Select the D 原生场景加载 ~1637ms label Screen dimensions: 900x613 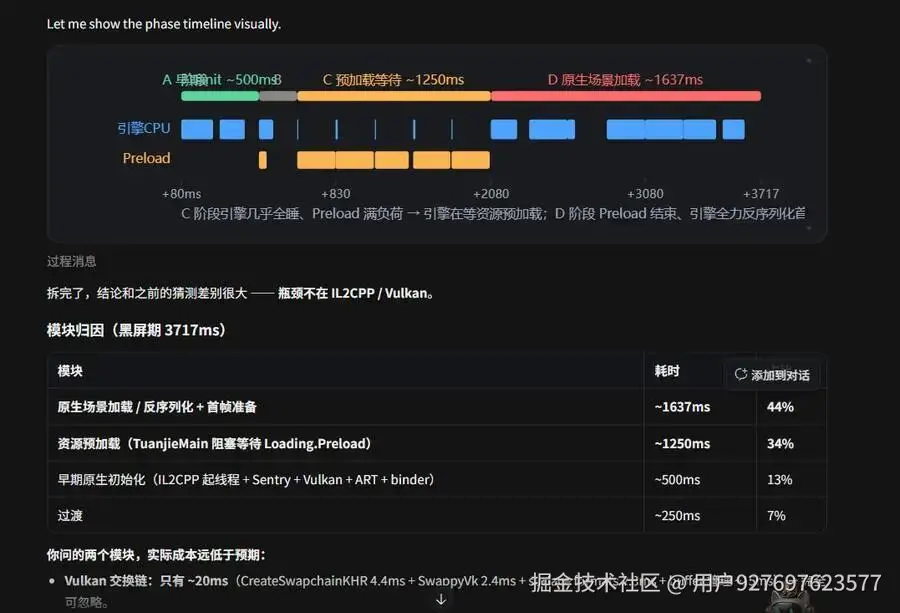pos(625,80)
